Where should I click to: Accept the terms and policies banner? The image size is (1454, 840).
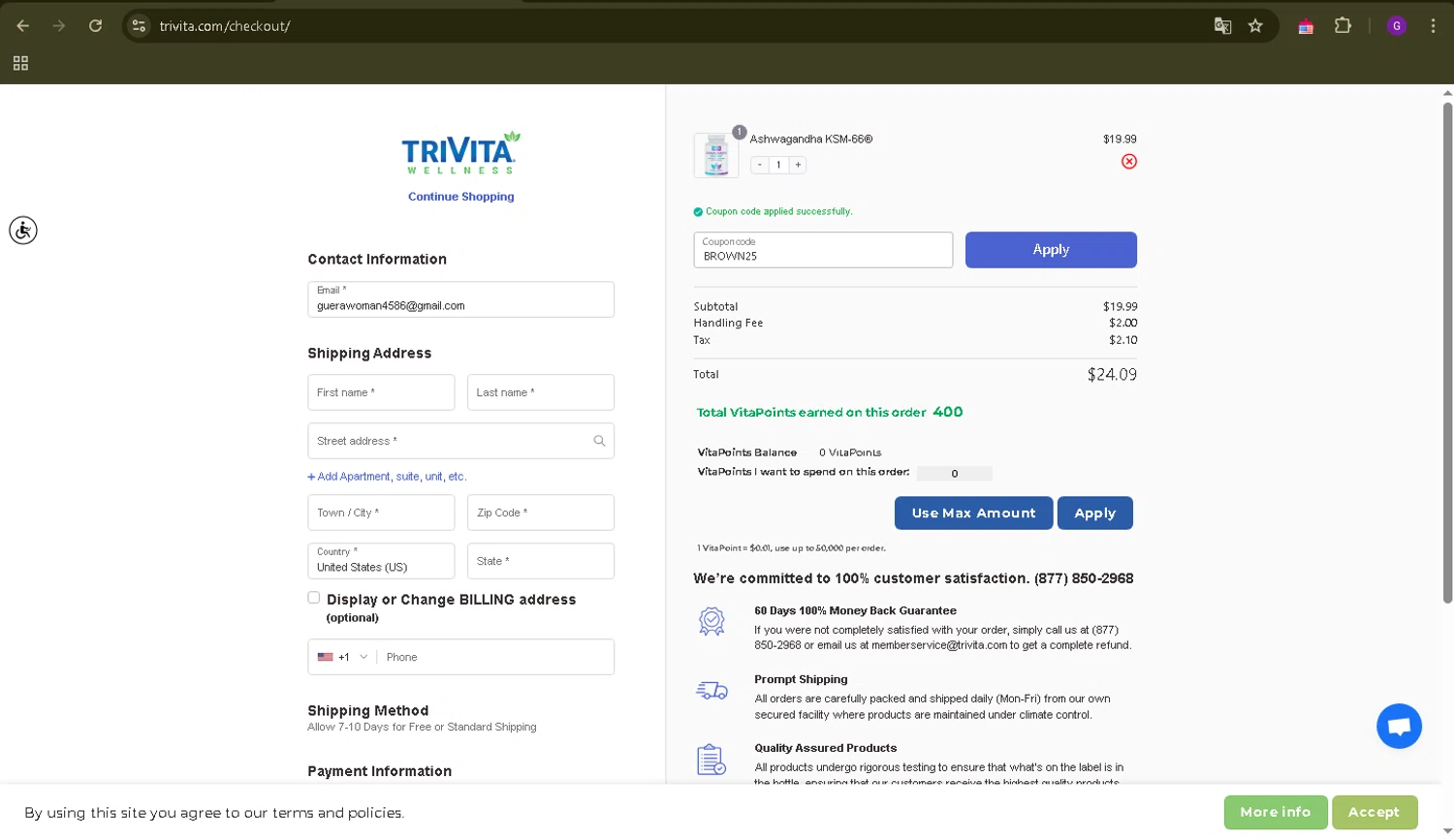click(x=1375, y=812)
